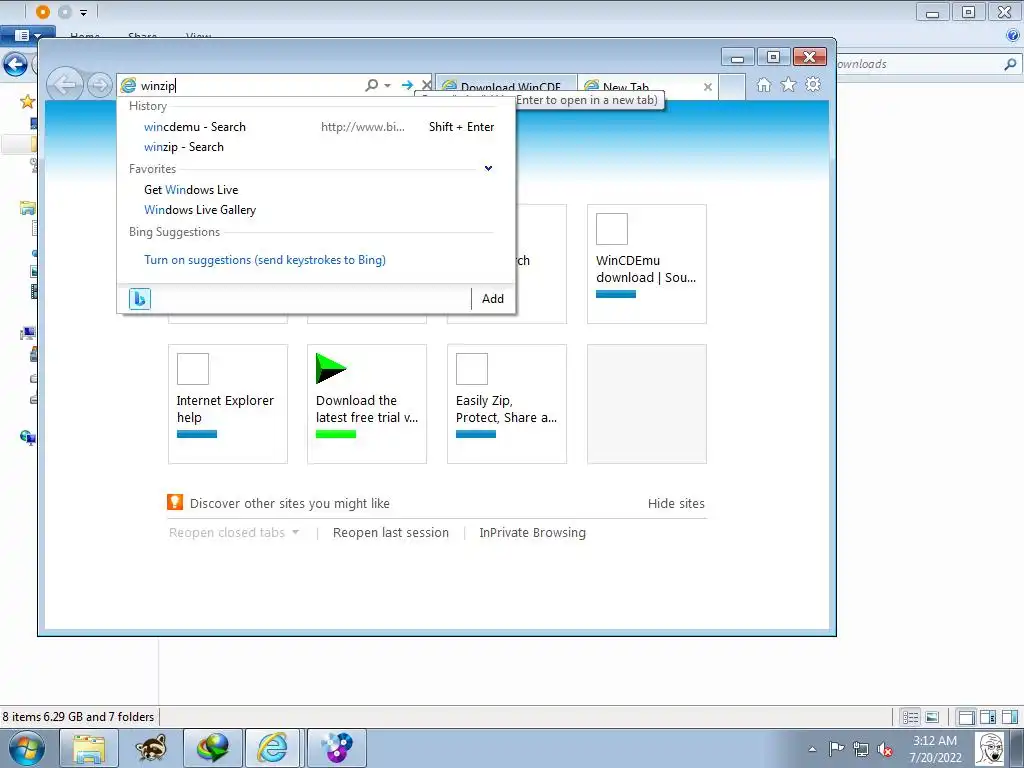
Task: Select the 'Get Windows Live' favorite
Action: tap(191, 190)
